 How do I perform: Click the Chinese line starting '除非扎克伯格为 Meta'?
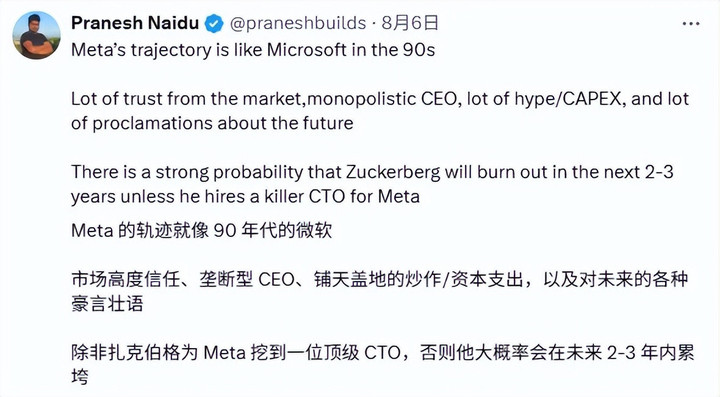pyautogui.click(x=382, y=353)
